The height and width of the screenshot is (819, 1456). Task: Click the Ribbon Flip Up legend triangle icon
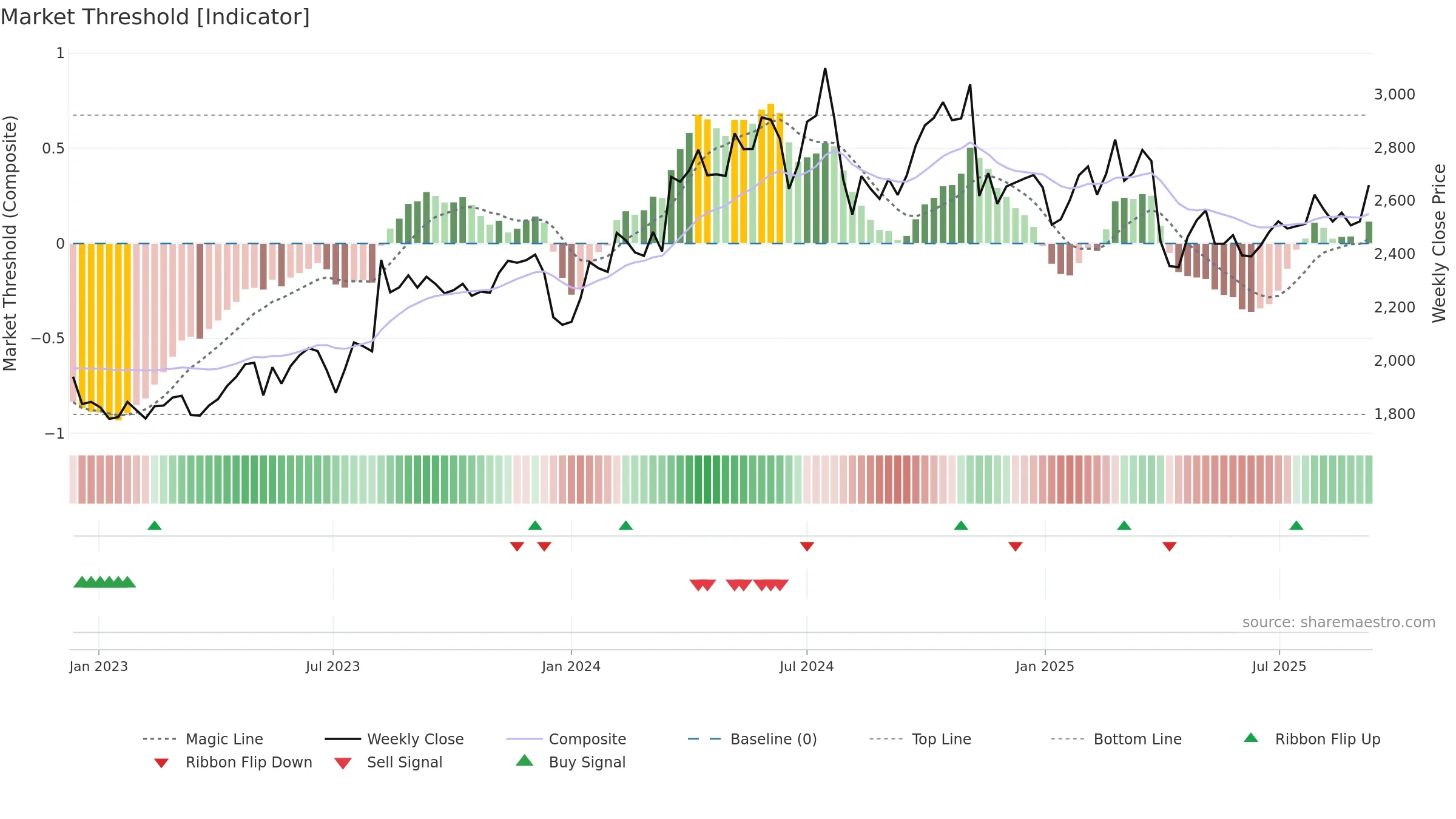[x=1251, y=738]
